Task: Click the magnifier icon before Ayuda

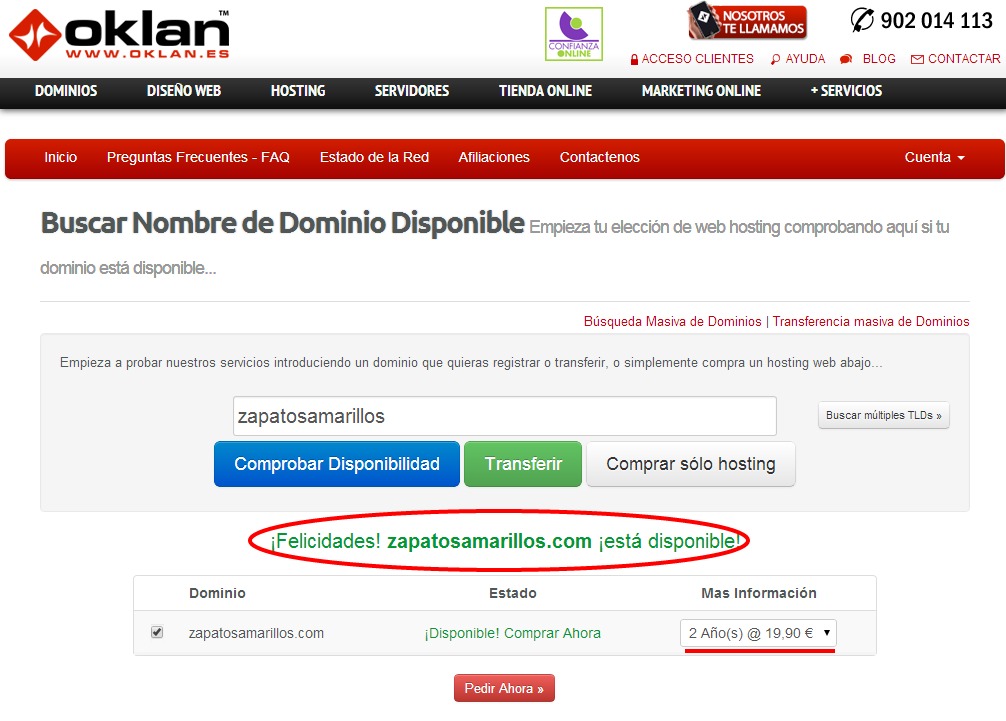Action: click(x=775, y=59)
